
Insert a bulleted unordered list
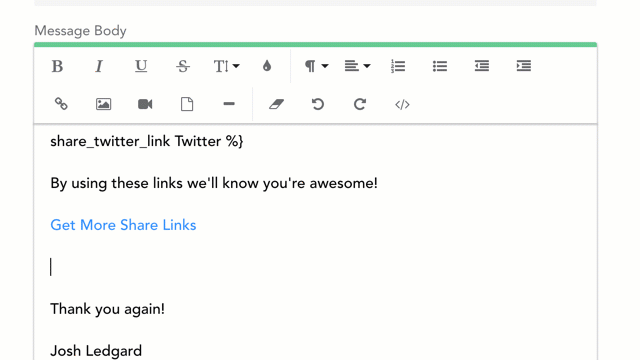point(440,66)
